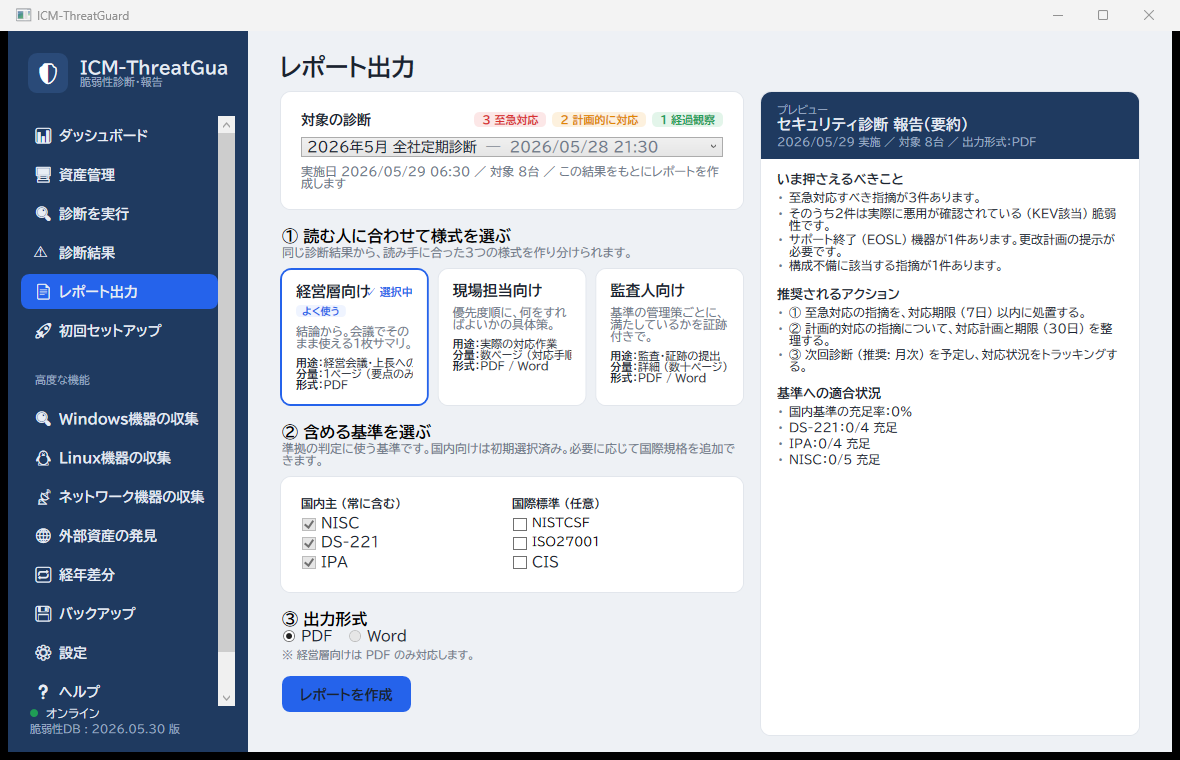Click the Windows機器の収集 search icon
This screenshot has height=760, width=1180.
pos(43,419)
